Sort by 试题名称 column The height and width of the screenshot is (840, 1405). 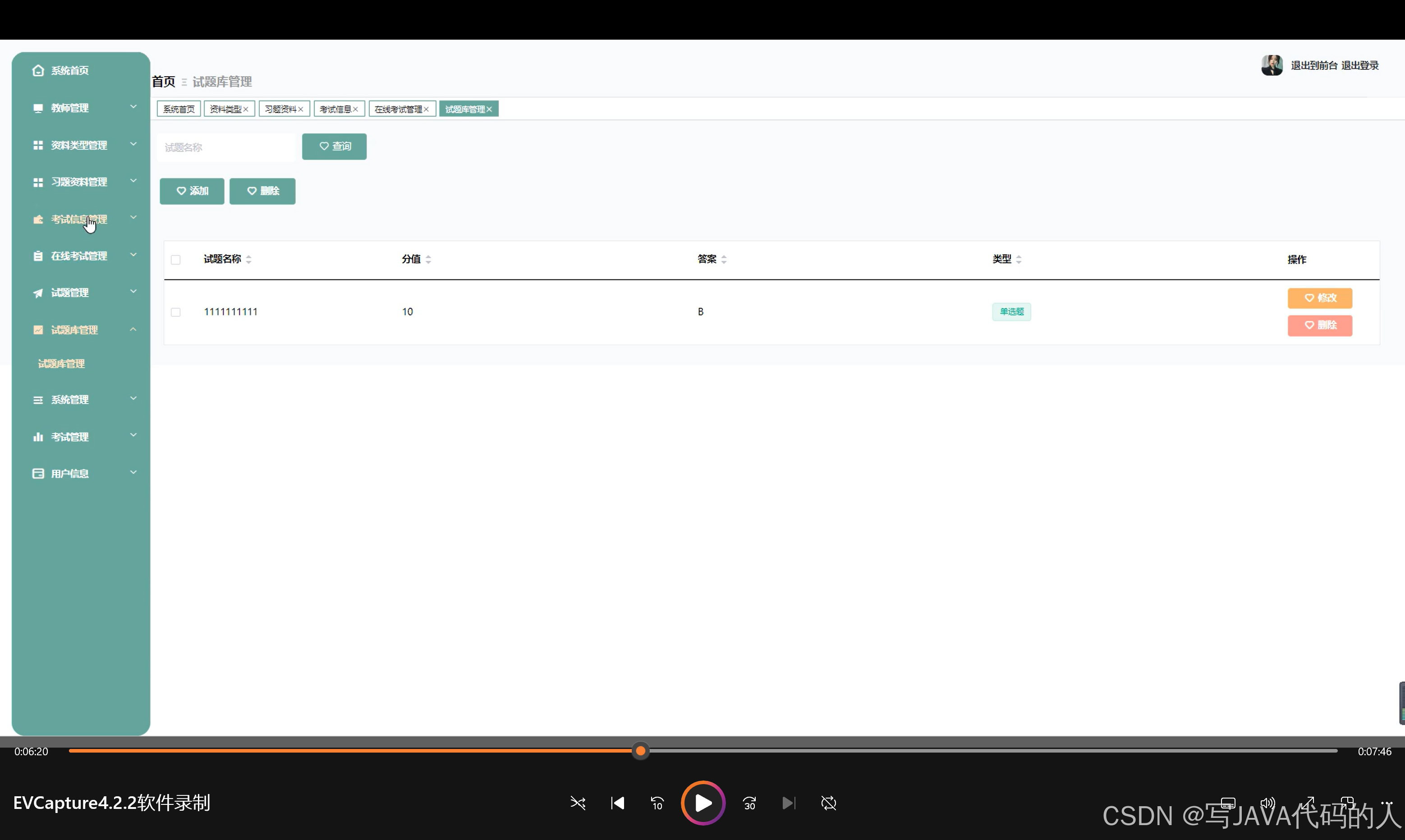point(248,259)
